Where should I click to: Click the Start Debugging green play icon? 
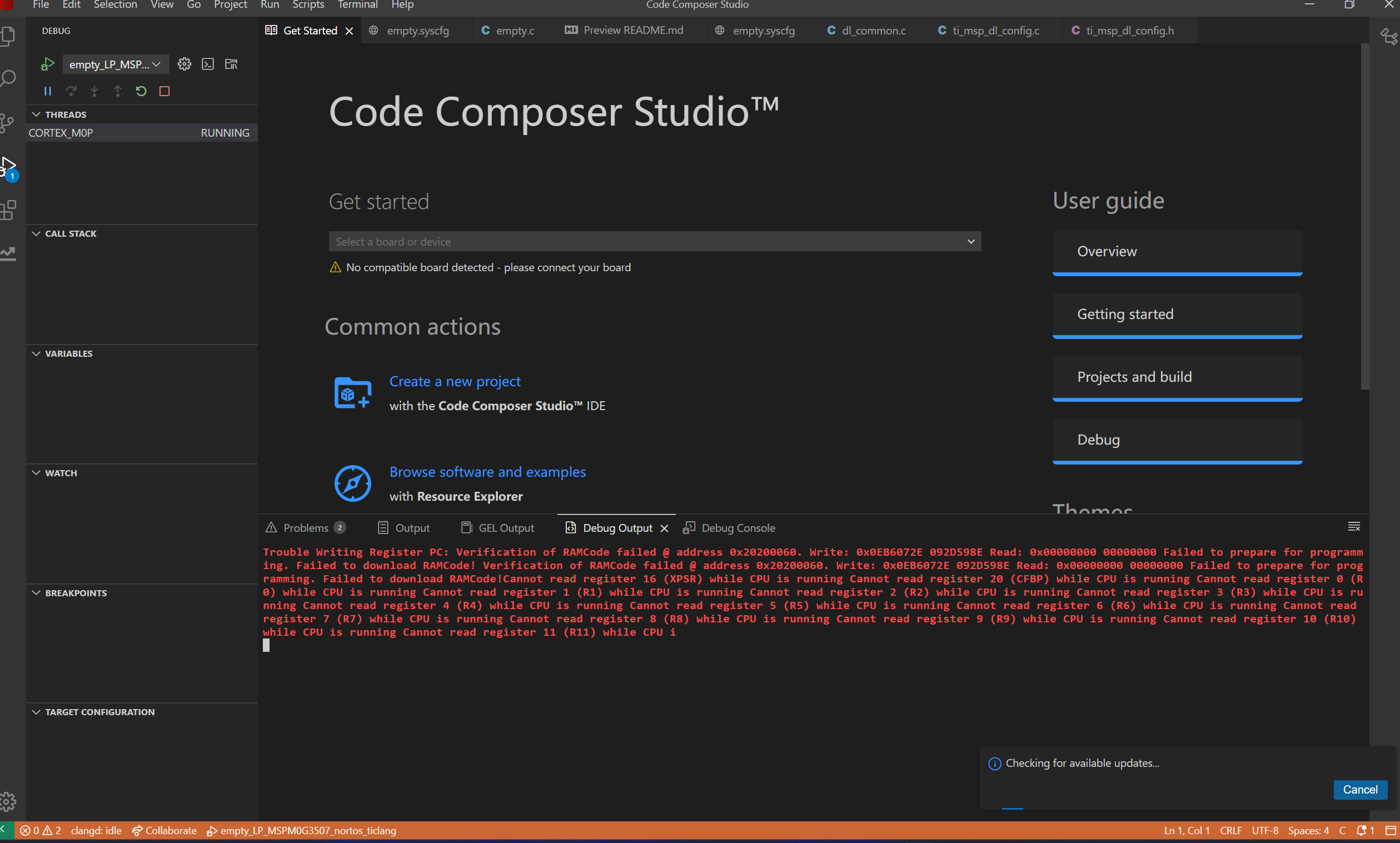[48, 64]
